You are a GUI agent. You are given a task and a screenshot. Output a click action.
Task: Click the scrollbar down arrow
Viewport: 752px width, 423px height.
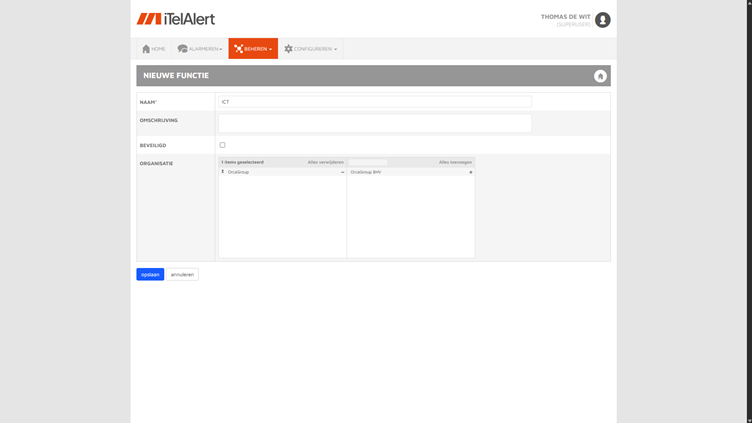749,420
